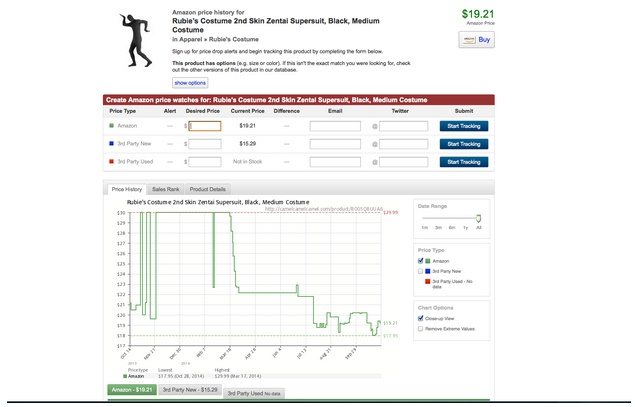Image resolution: width=635 pixels, height=407 pixels.
Task: Set date range to 3m
Action: click(438, 228)
